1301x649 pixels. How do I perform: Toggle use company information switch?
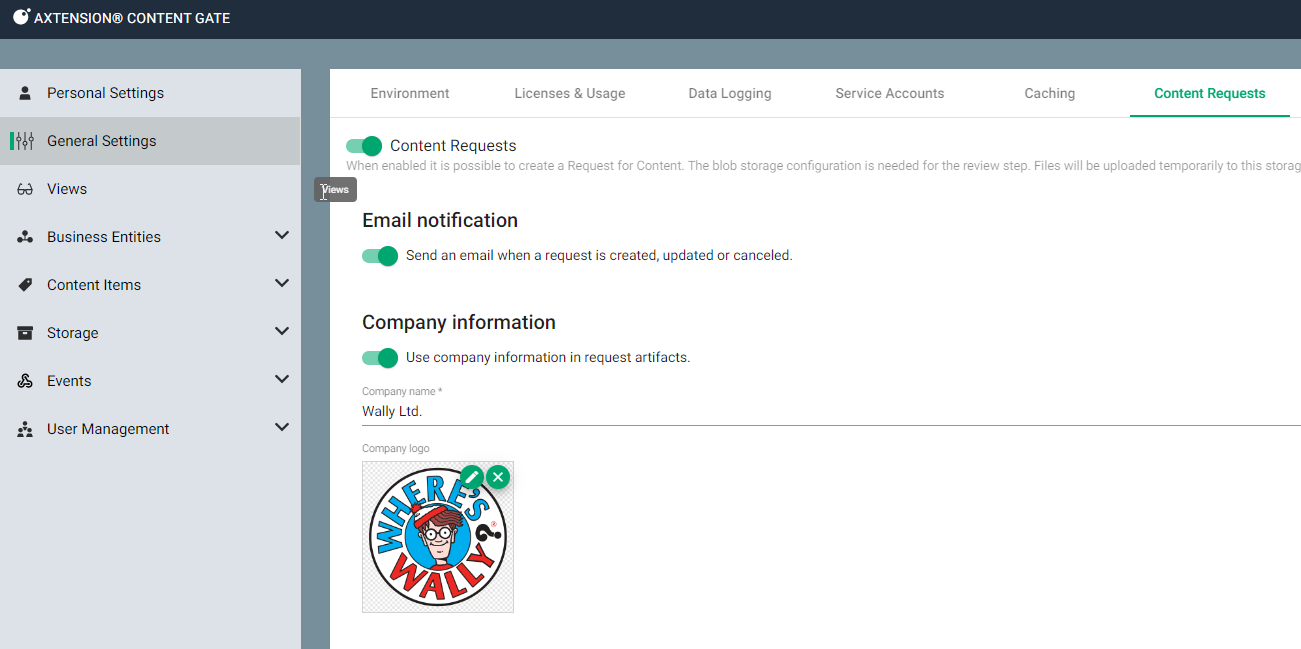click(380, 358)
